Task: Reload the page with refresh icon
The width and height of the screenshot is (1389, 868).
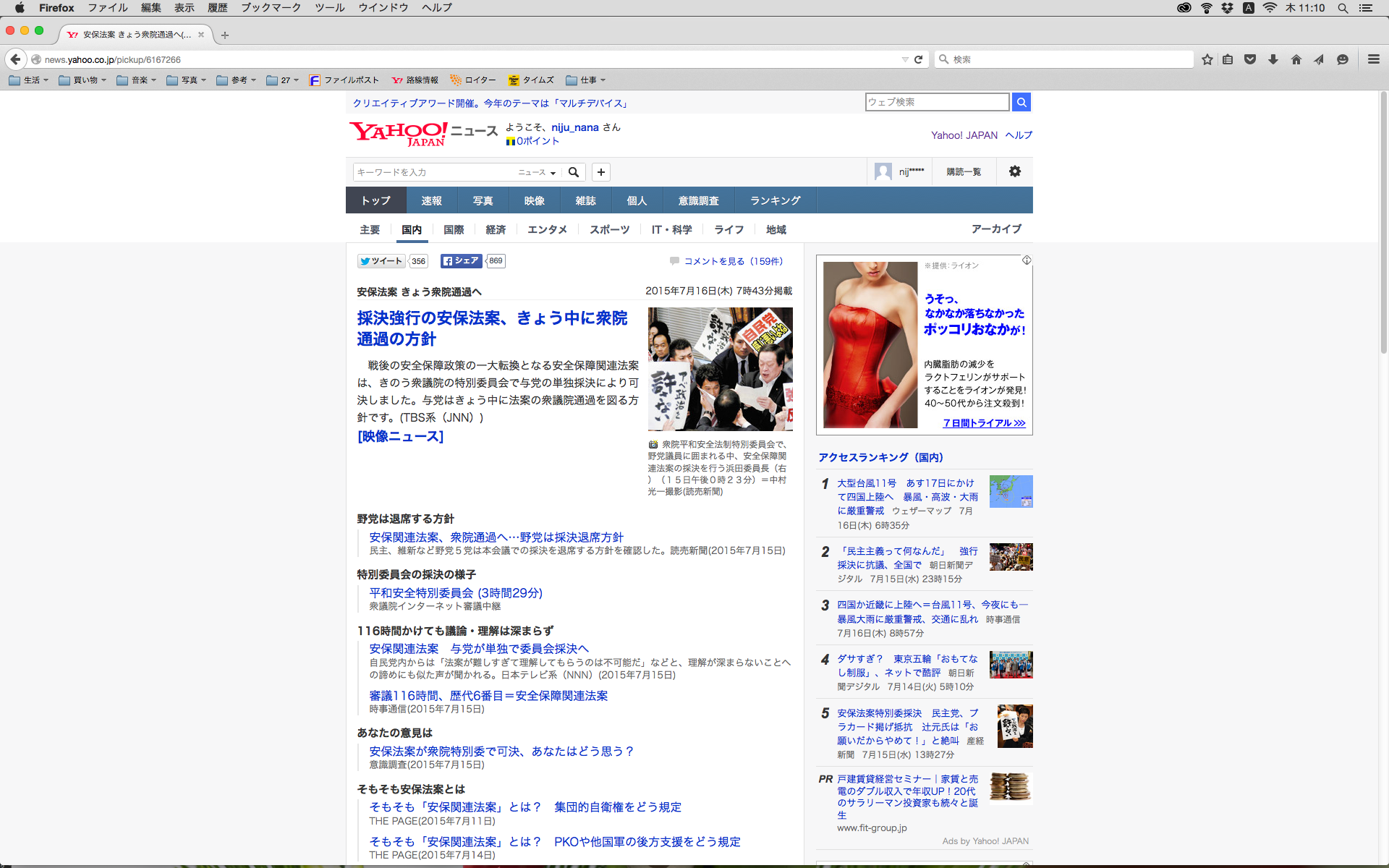Action: click(918, 59)
